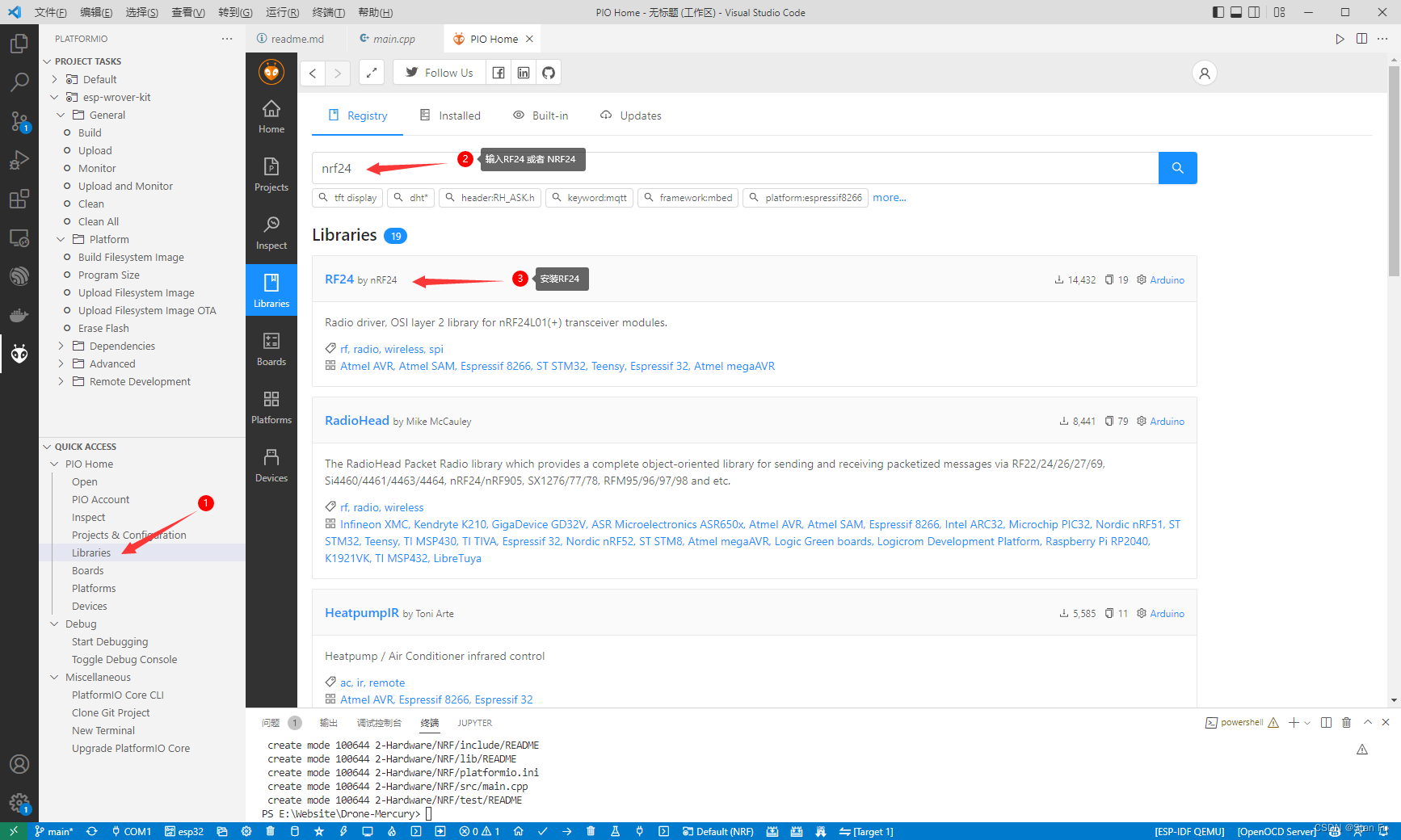Screen dimensions: 1401x840
Task: Kill the active terminal with trash icon
Action: [x=1347, y=722]
